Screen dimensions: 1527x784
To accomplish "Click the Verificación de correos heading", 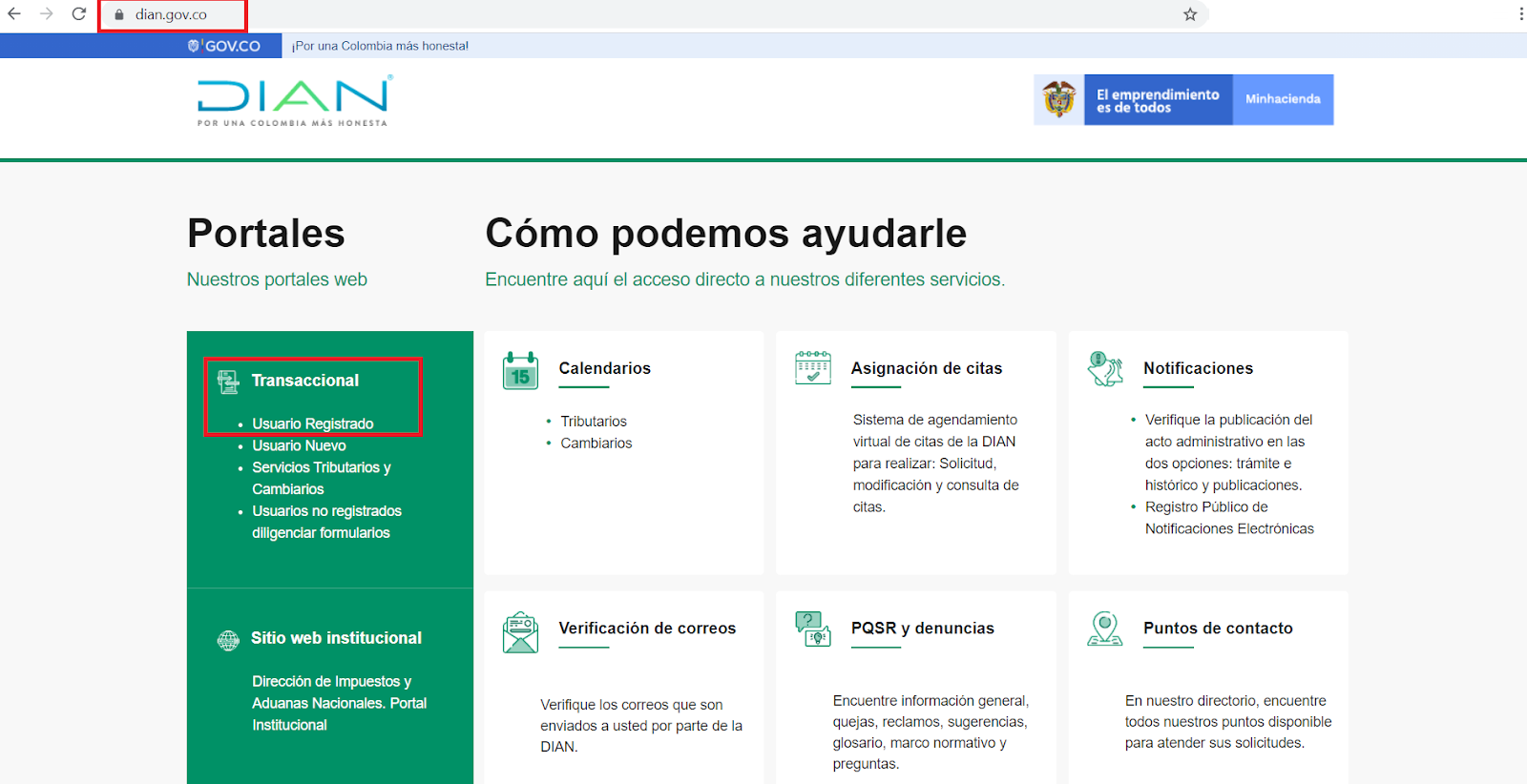I will [x=647, y=628].
